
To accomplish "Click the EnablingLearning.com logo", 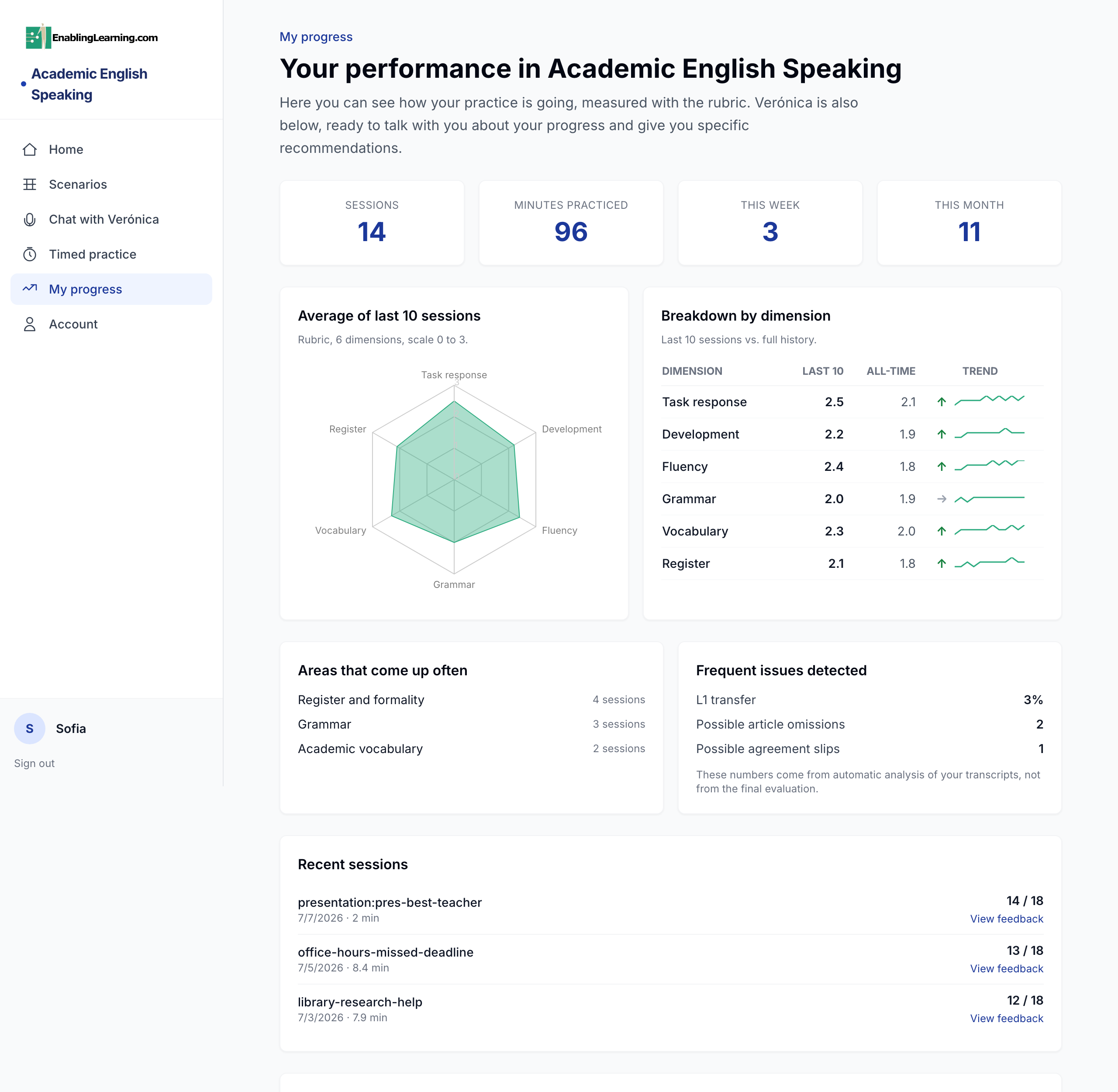I will point(92,37).
